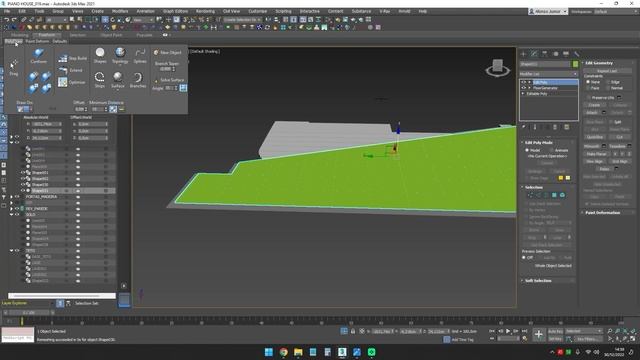The height and width of the screenshot is (360, 640).
Task: Click the Undo arrow in the main toolbar
Action: [7, 20]
